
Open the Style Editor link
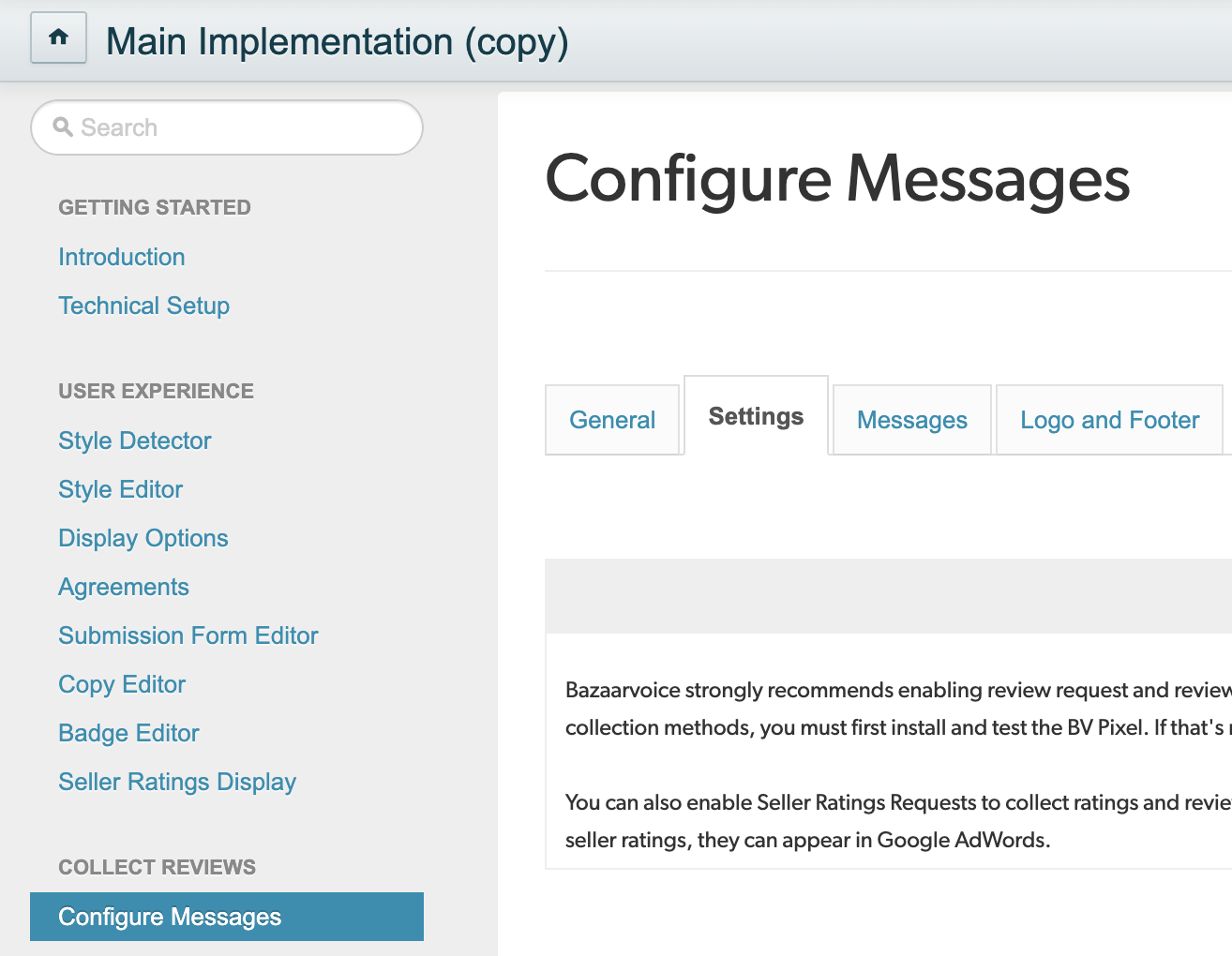tap(120, 489)
